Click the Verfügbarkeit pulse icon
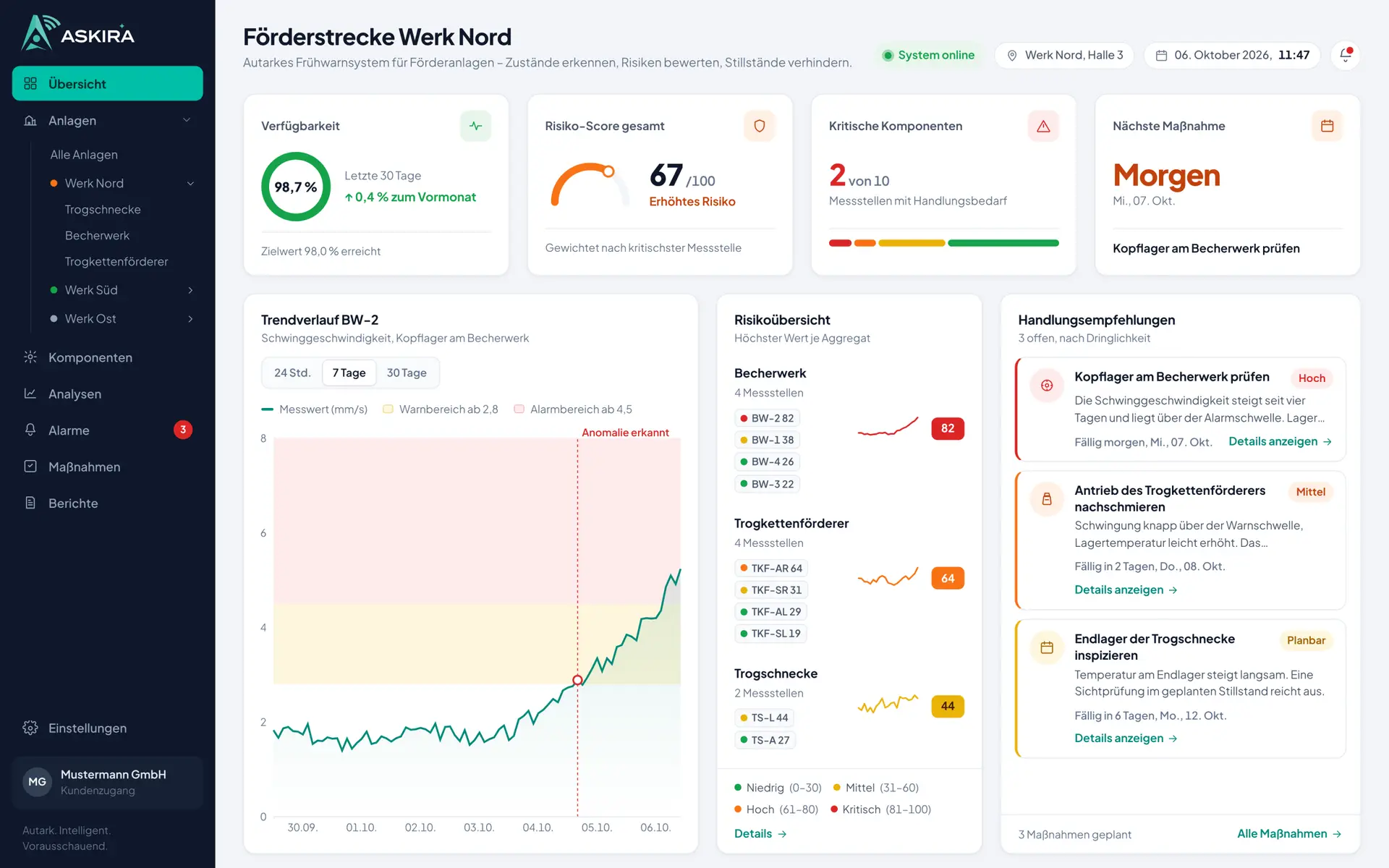 click(475, 126)
